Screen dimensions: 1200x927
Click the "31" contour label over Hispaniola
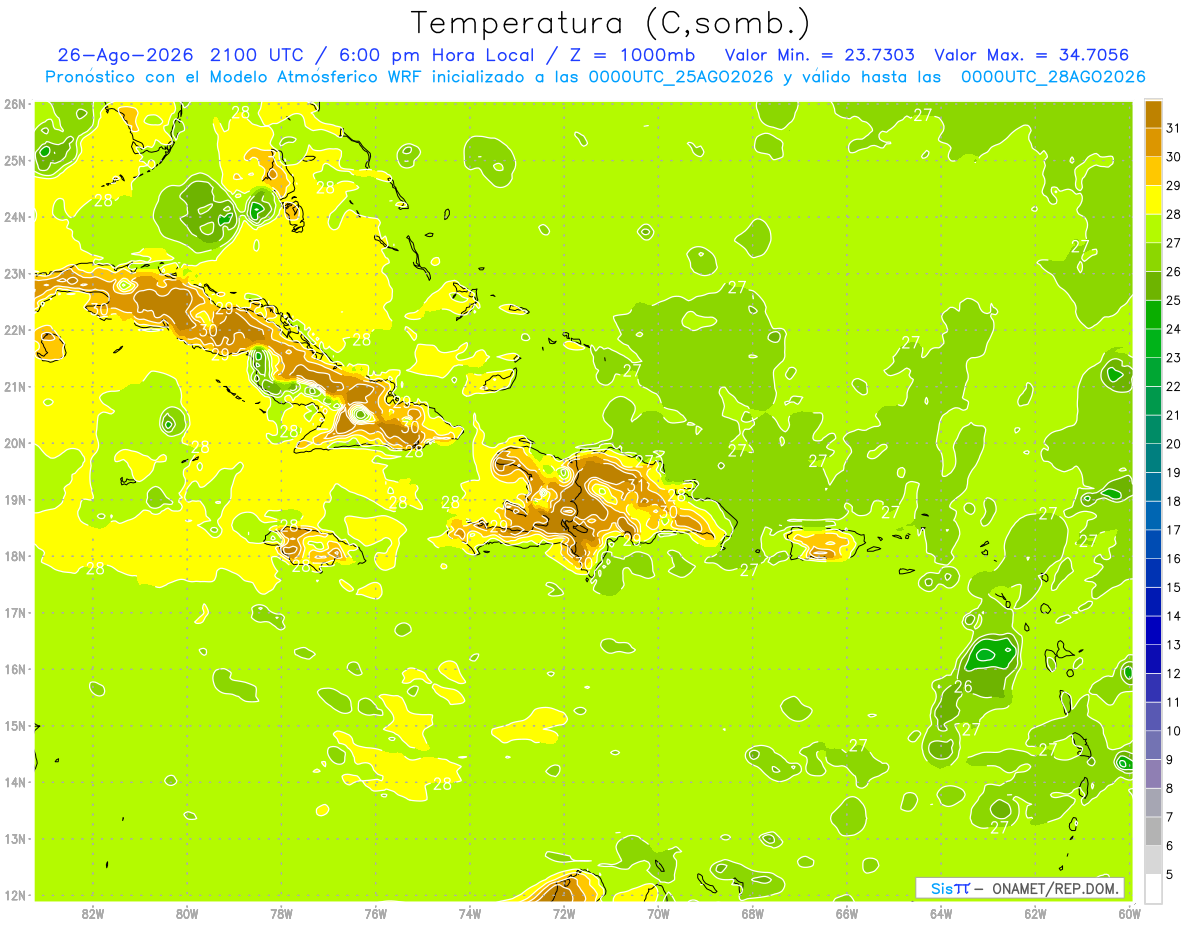[635, 486]
